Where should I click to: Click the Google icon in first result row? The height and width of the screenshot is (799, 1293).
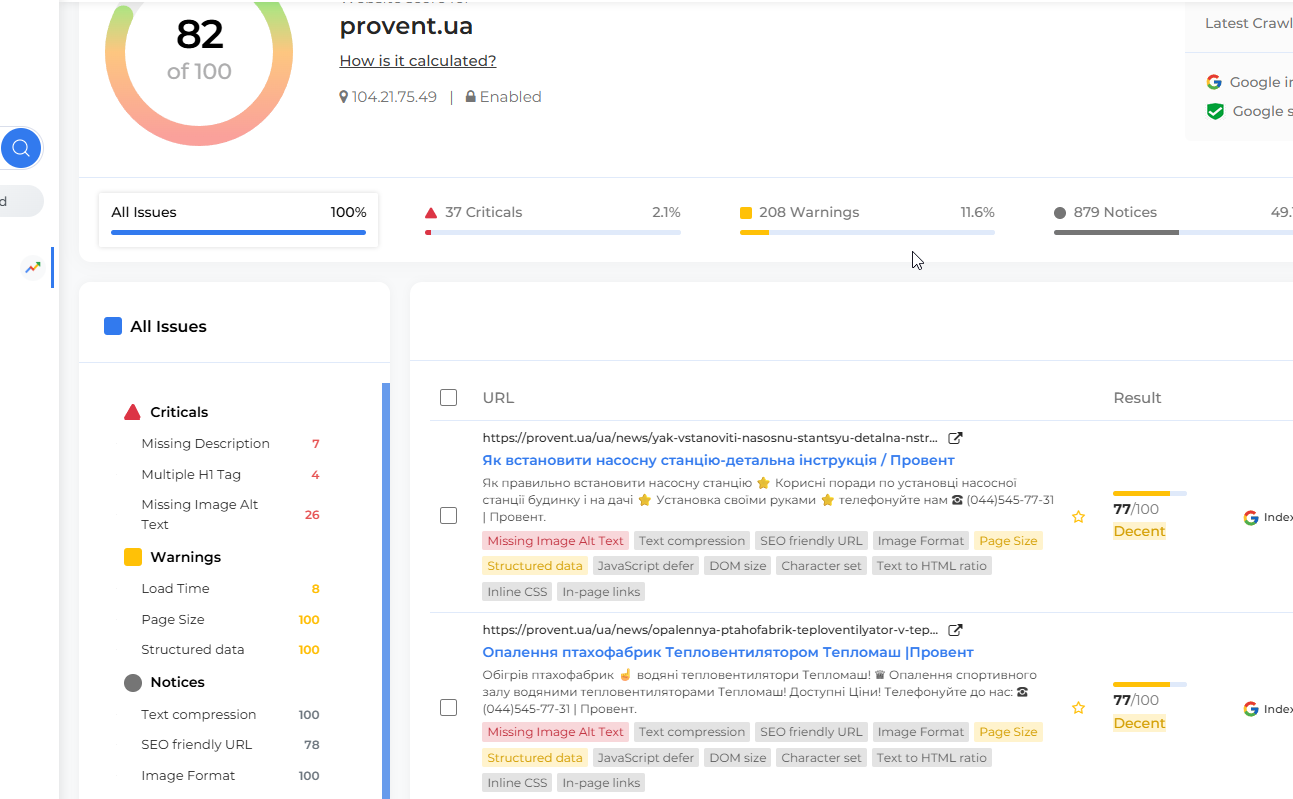click(x=1250, y=517)
